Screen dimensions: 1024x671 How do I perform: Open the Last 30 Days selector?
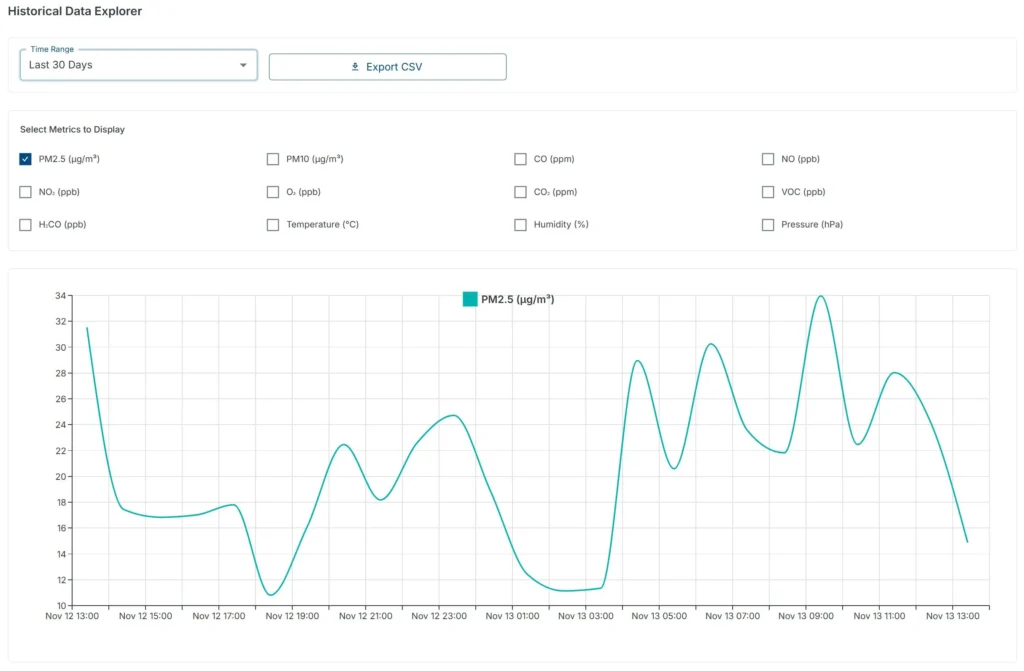138,65
